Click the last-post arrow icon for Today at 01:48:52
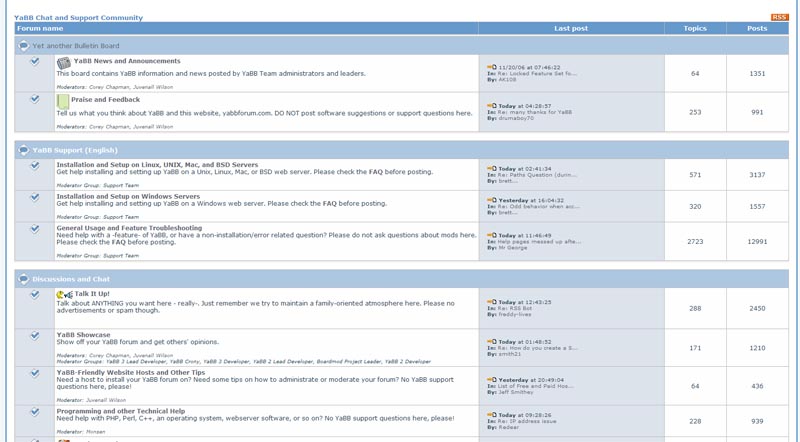The height and width of the screenshot is (442, 800). [x=492, y=341]
